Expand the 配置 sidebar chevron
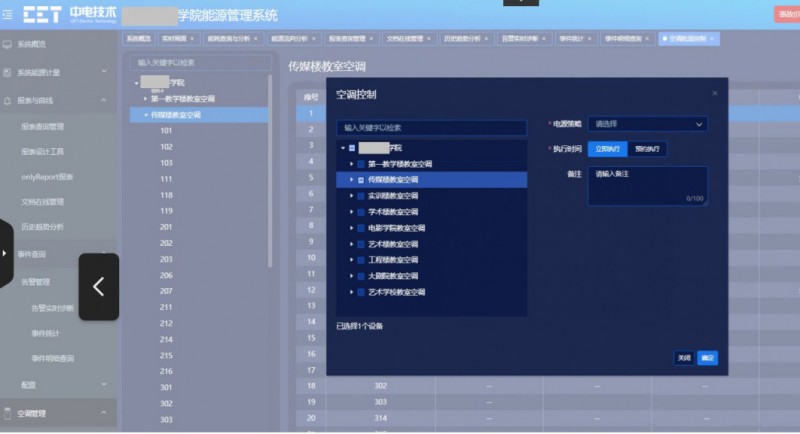Screen dimensions: 800x434 click(x=104, y=385)
